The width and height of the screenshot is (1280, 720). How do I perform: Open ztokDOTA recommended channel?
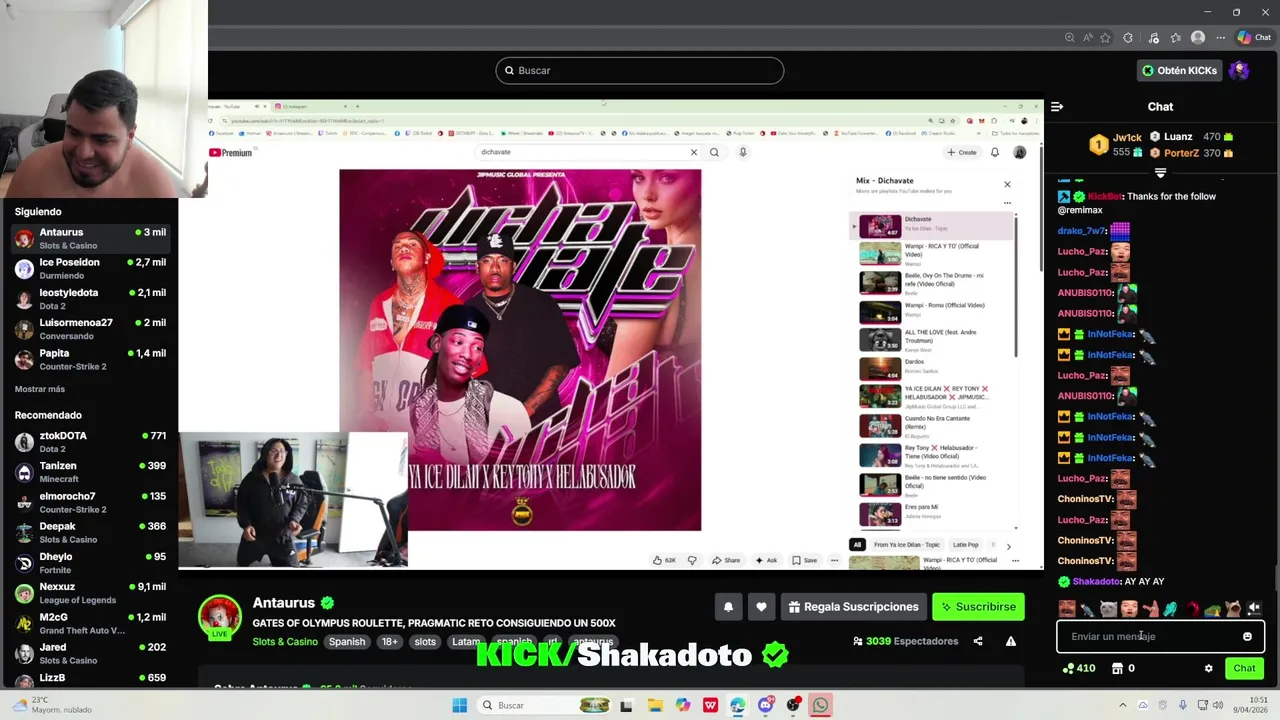(x=89, y=441)
